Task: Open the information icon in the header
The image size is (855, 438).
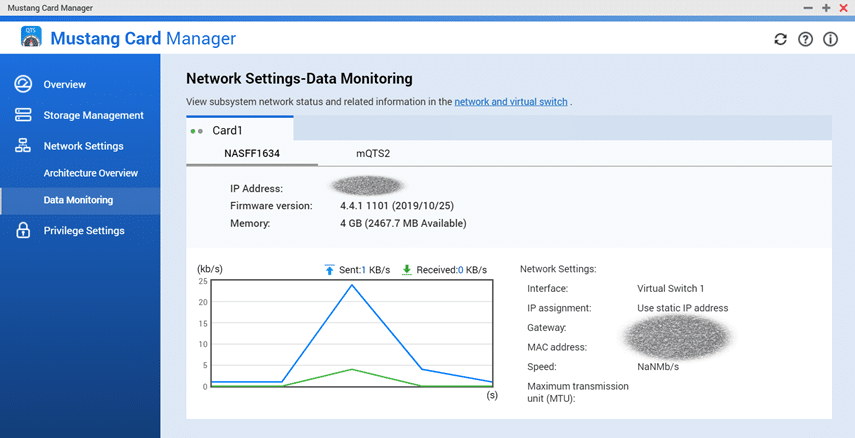Action: coord(830,39)
